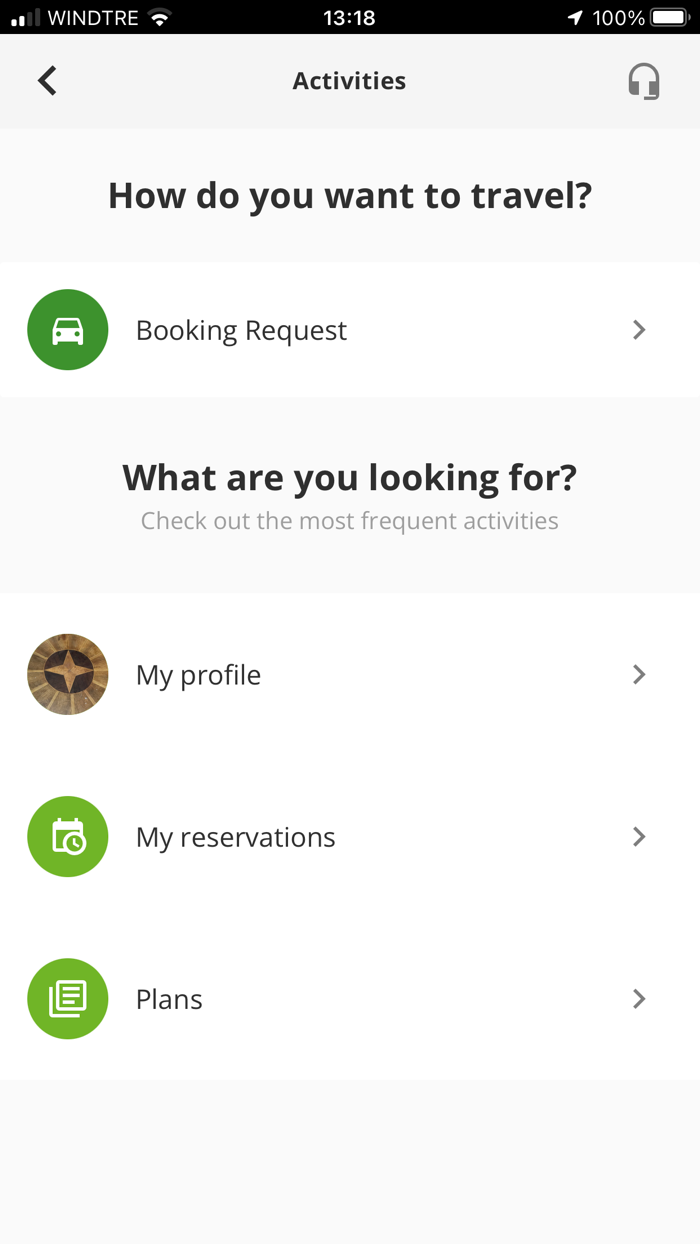Image resolution: width=700 pixels, height=1244 pixels.
Task: Tap the Plans label text
Action: tap(168, 998)
